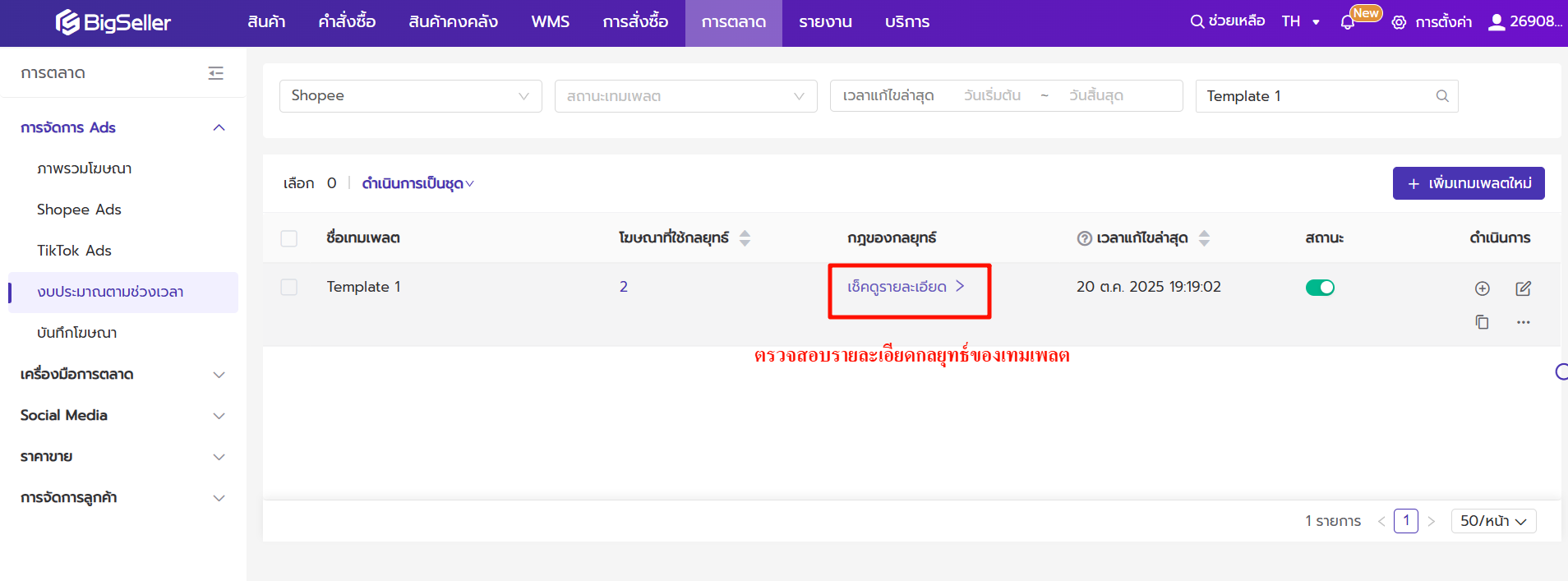Sort by โฆษณาที่ใช้กลยุทธ์ column arrows
The image size is (1568, 581).
[x=745, y=238]
